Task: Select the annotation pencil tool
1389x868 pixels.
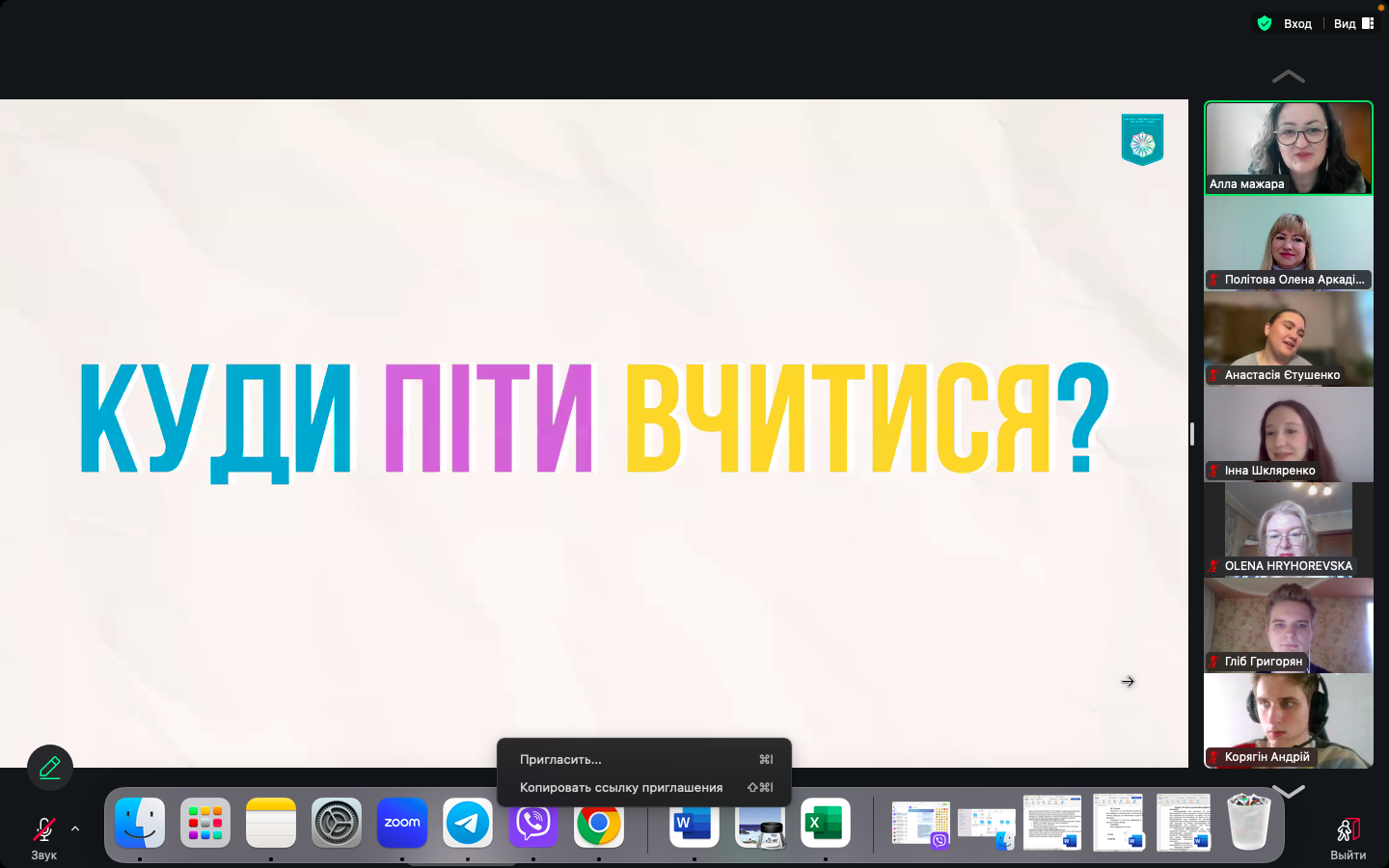Action: coord(50,767)
